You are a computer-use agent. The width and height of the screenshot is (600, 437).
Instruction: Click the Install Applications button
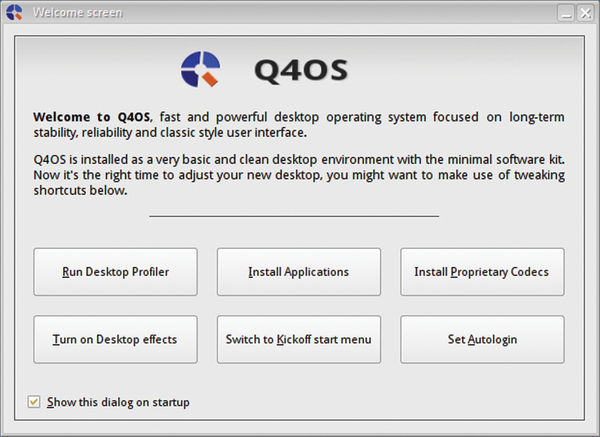pyautogui.click(x=299, y=272)
